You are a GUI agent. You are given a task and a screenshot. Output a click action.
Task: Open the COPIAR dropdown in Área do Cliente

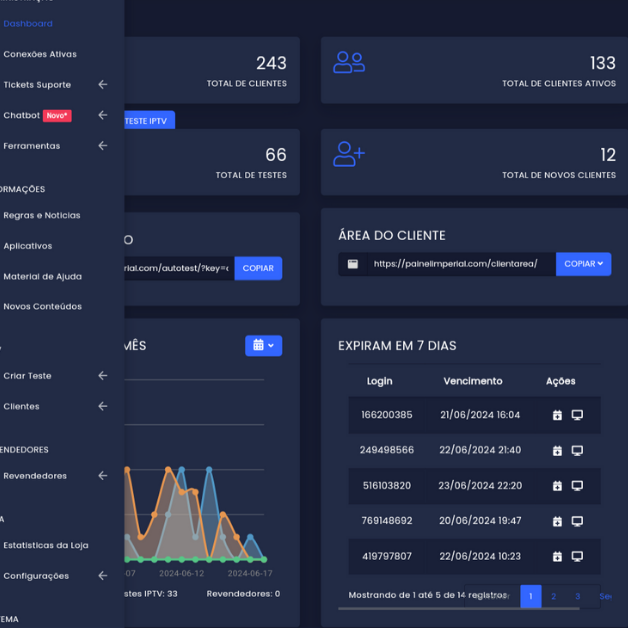[583, 264]
